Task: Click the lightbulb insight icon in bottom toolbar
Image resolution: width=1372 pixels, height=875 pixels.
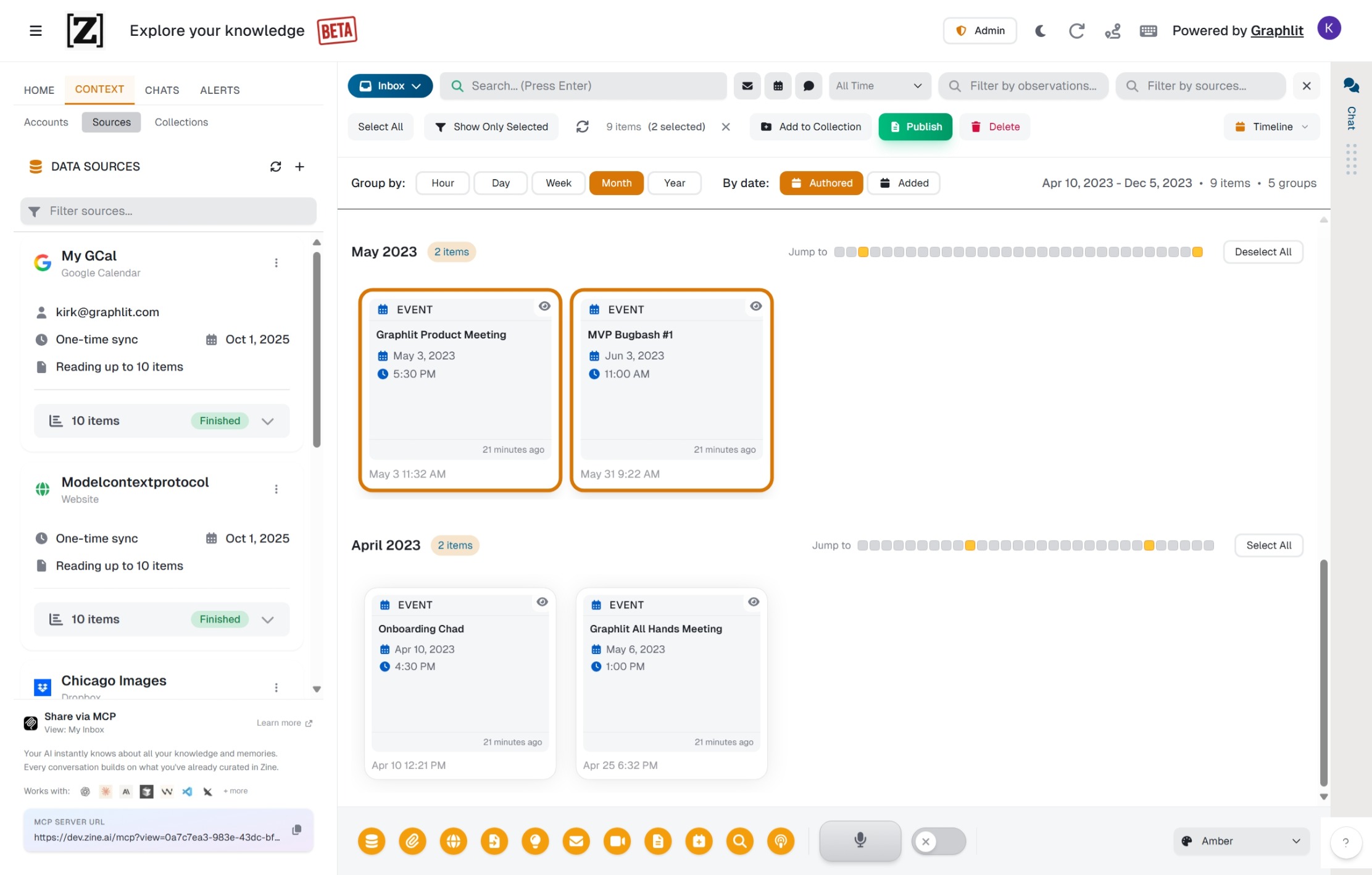Action: (x=535, y=841)
